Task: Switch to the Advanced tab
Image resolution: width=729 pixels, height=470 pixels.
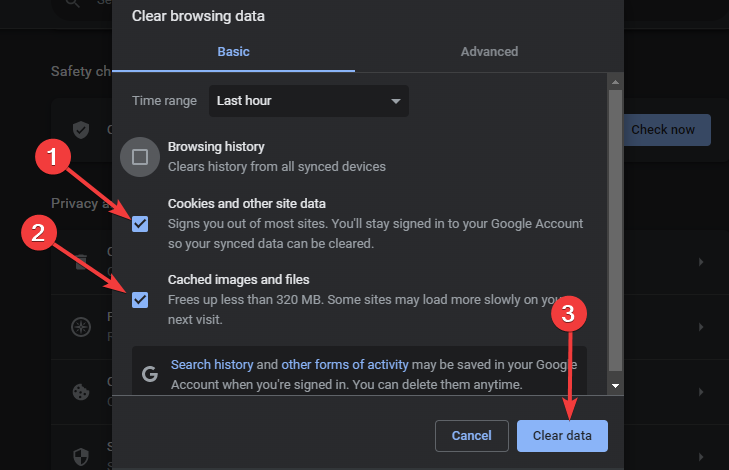Action: [489, 51]
